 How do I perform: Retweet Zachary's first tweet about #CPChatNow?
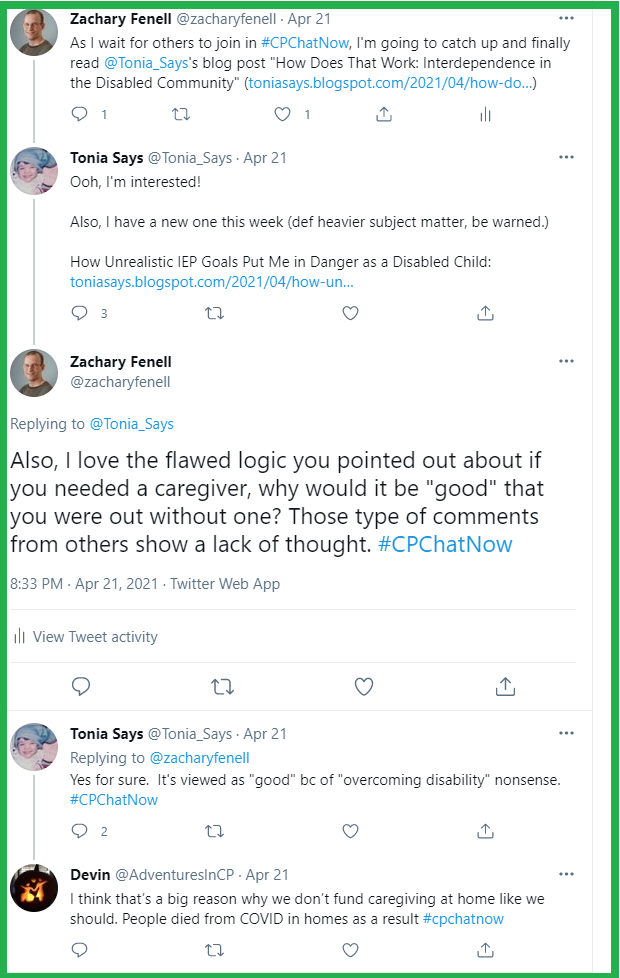(x=181, y=115)
